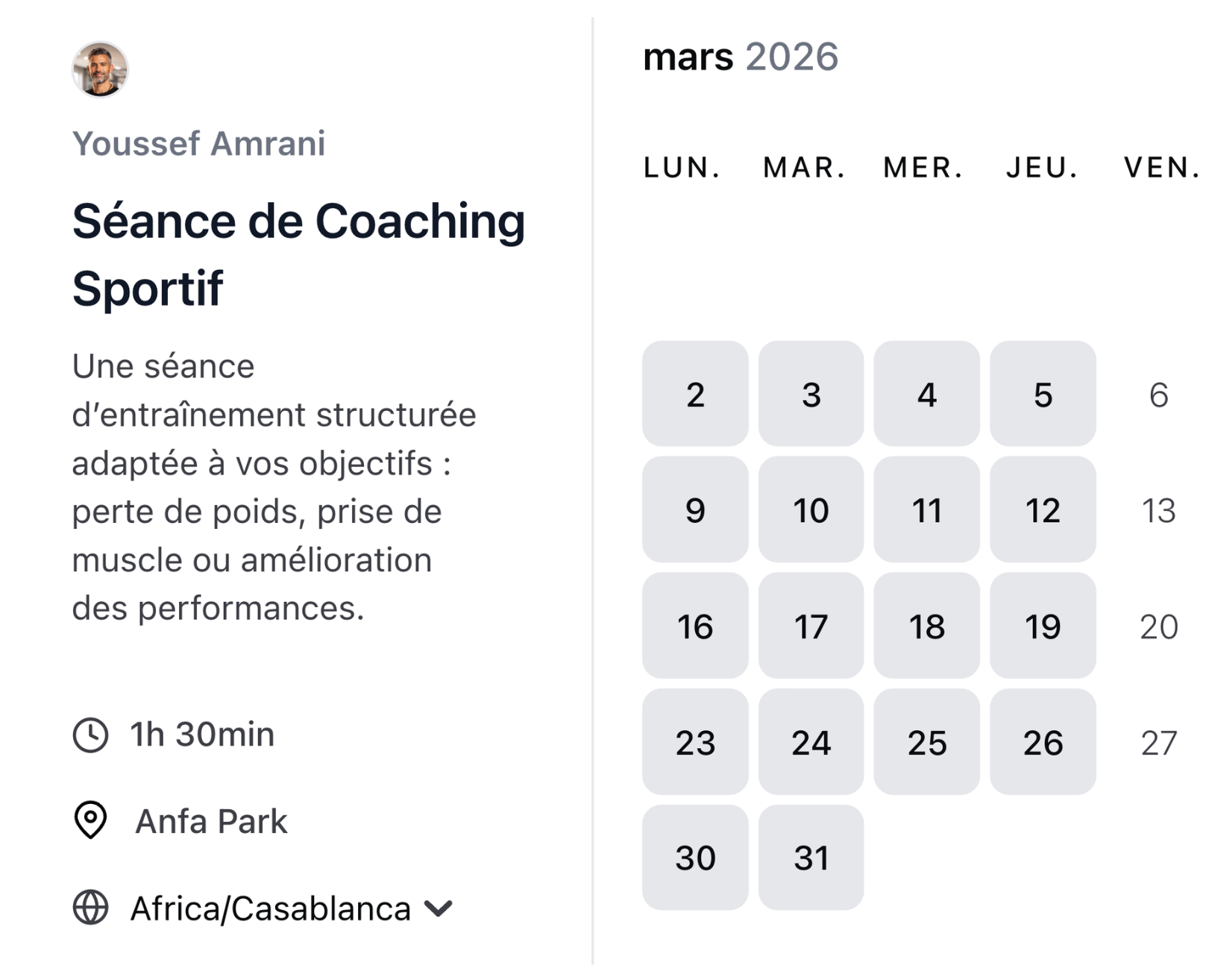Click the globe icon for timezone settings
Image resolution: width=1206 pixels, height=980 pixels.
(x=91, y=909)
